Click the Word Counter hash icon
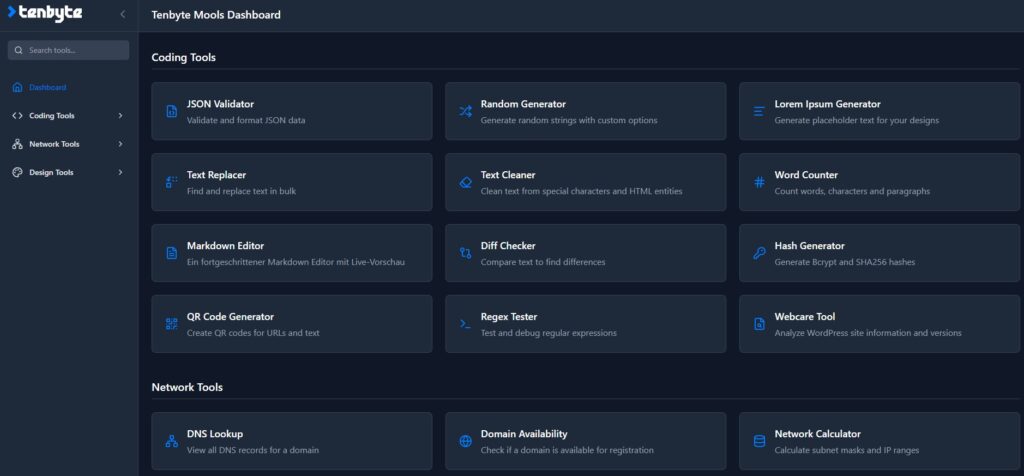This screenshot has width=1024, height=476. click(x=759, y=182)
